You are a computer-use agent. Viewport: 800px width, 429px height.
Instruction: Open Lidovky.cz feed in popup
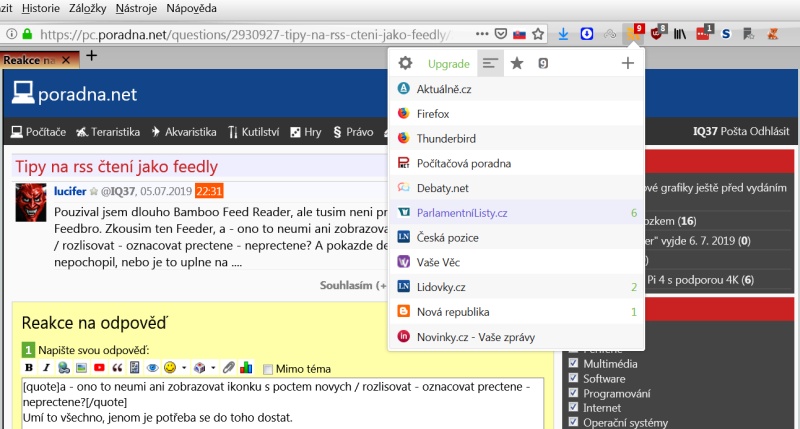[x=516, y=287]
